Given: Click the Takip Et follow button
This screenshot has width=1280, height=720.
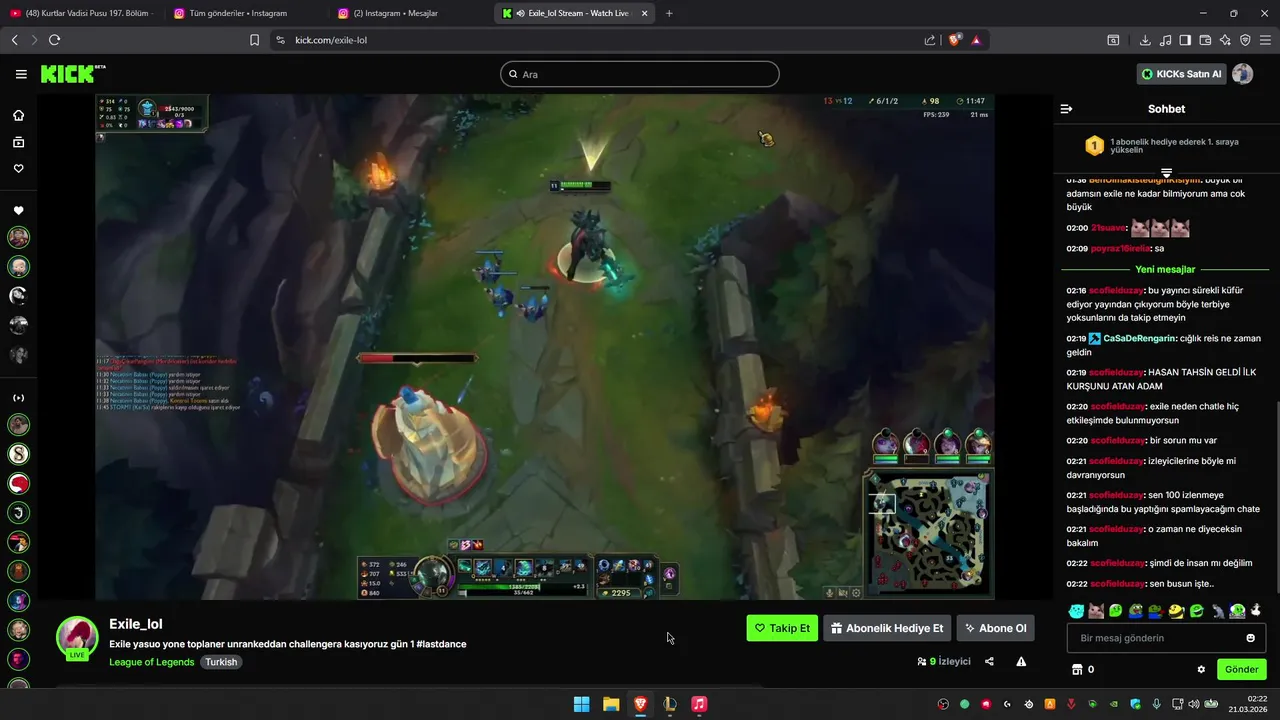Looking at the screenshot, I should tap(782, 628).
